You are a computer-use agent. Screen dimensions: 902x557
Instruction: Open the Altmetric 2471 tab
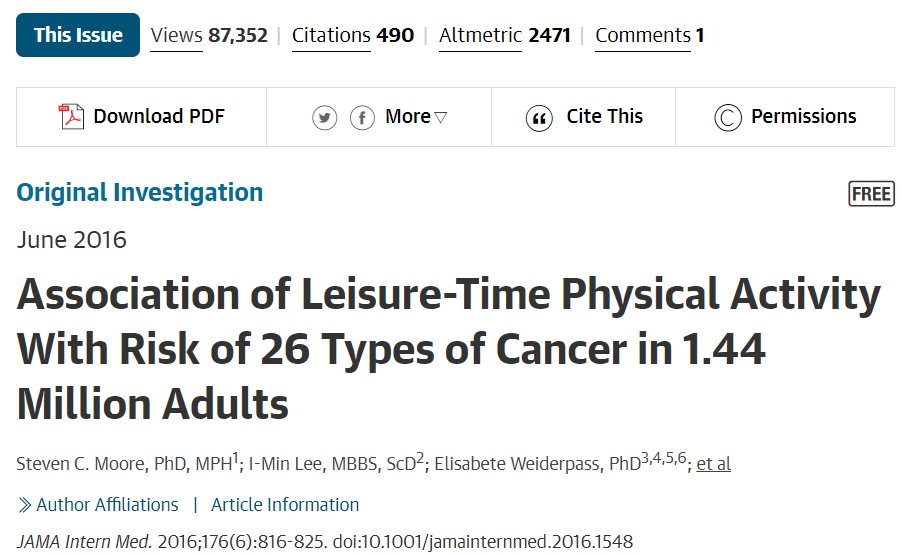(504, 36)
